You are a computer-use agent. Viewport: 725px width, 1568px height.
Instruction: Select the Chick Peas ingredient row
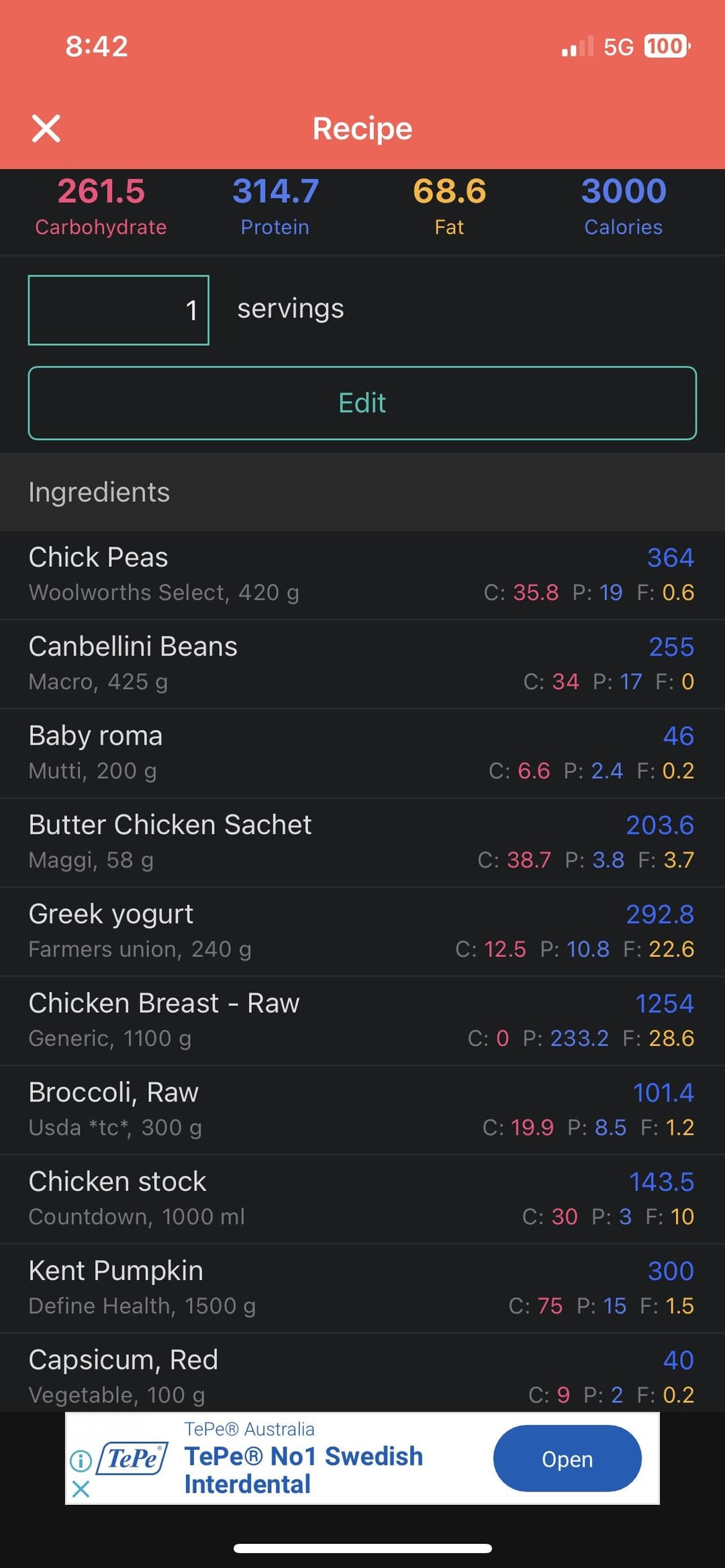362,575
